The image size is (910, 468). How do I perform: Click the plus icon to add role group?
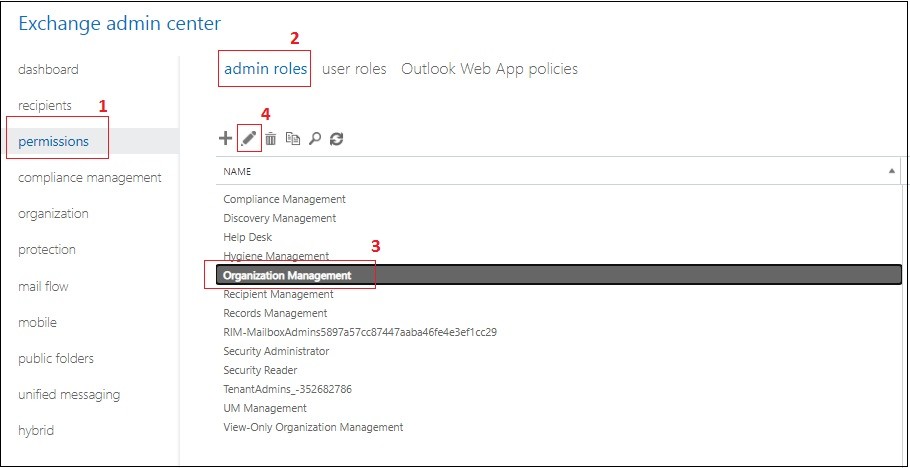(x=226, y=139)
